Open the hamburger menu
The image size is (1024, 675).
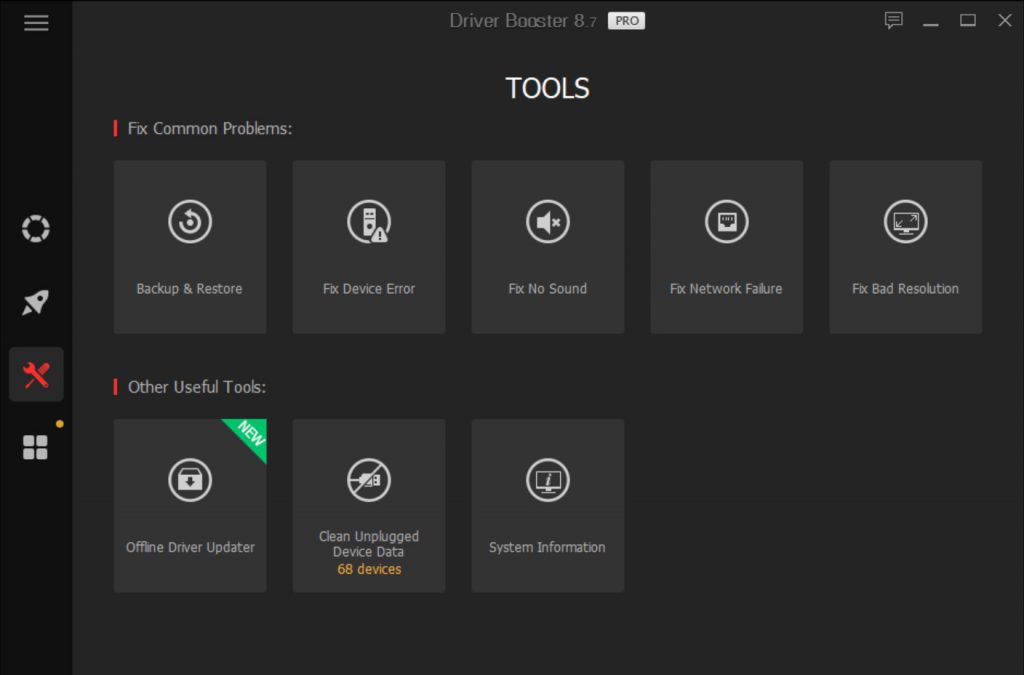tap(36, 23)
